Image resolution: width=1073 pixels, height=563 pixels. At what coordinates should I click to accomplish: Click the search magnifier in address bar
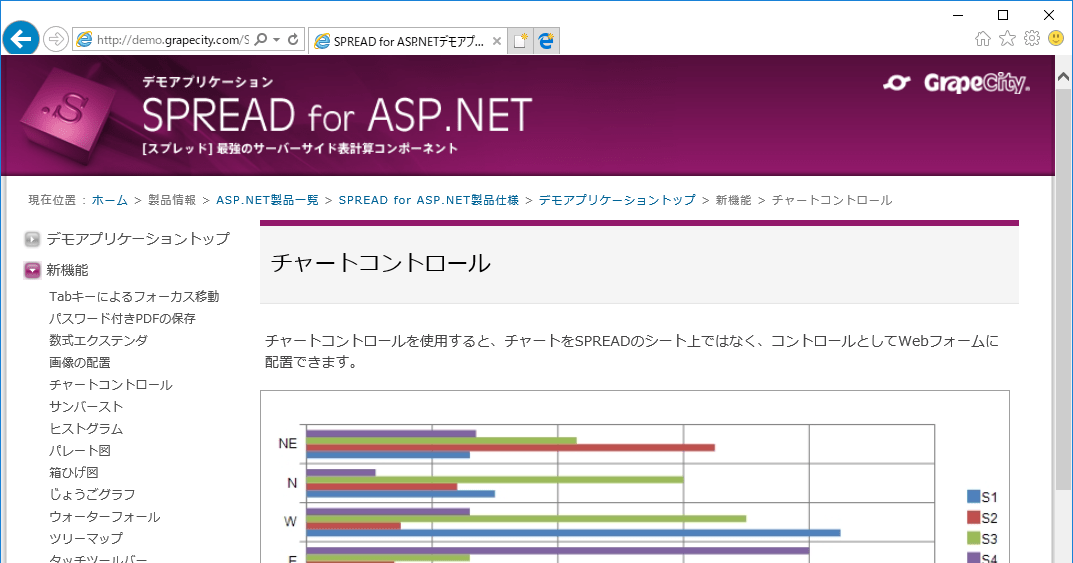pos(261,40)
